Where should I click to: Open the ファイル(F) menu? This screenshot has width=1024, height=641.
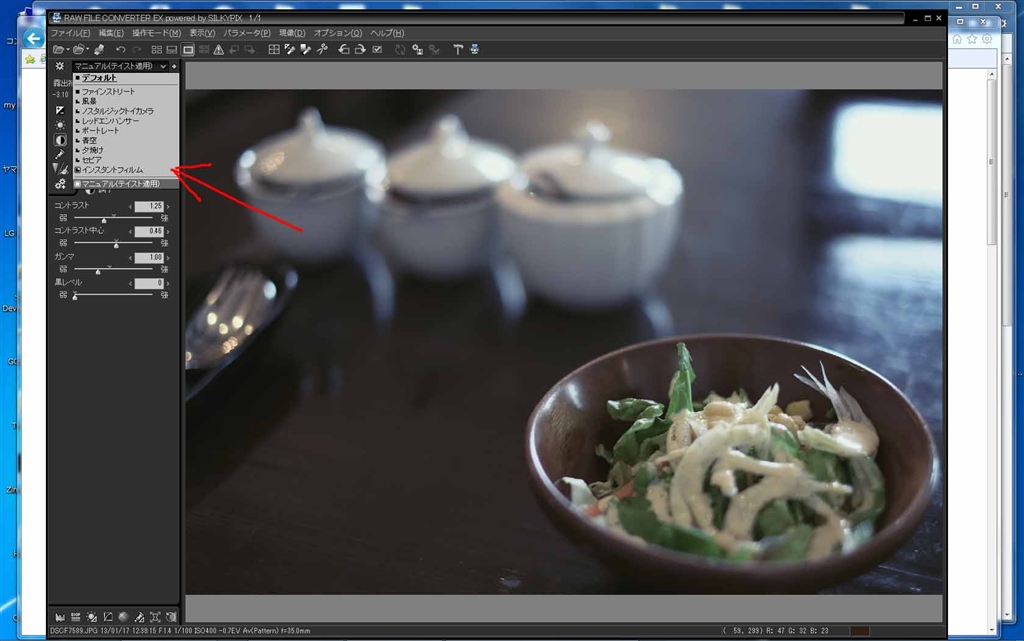tap(70, 33)
